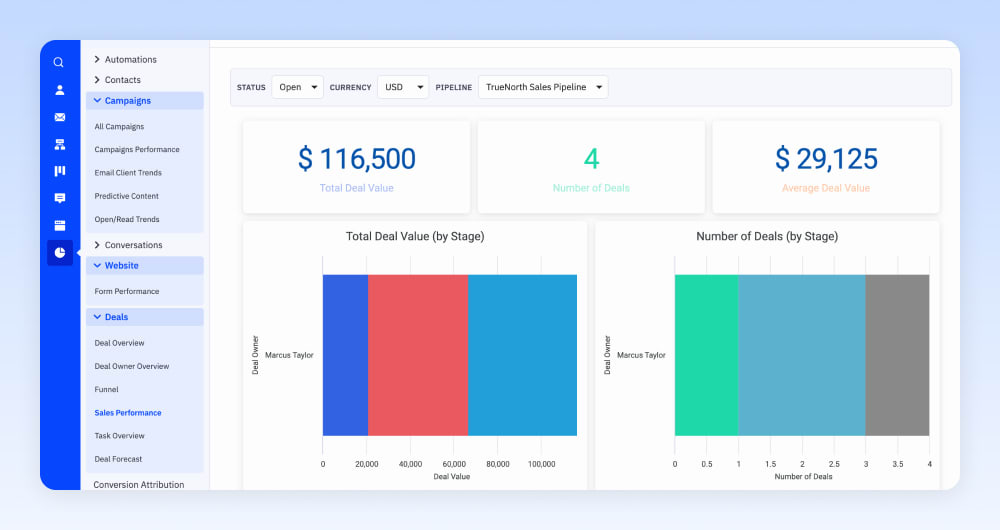1000x530 pixels.
Task: Click the Number of Deals (by Stage) title
Action: pyautogui.click(x=767, y=237)
